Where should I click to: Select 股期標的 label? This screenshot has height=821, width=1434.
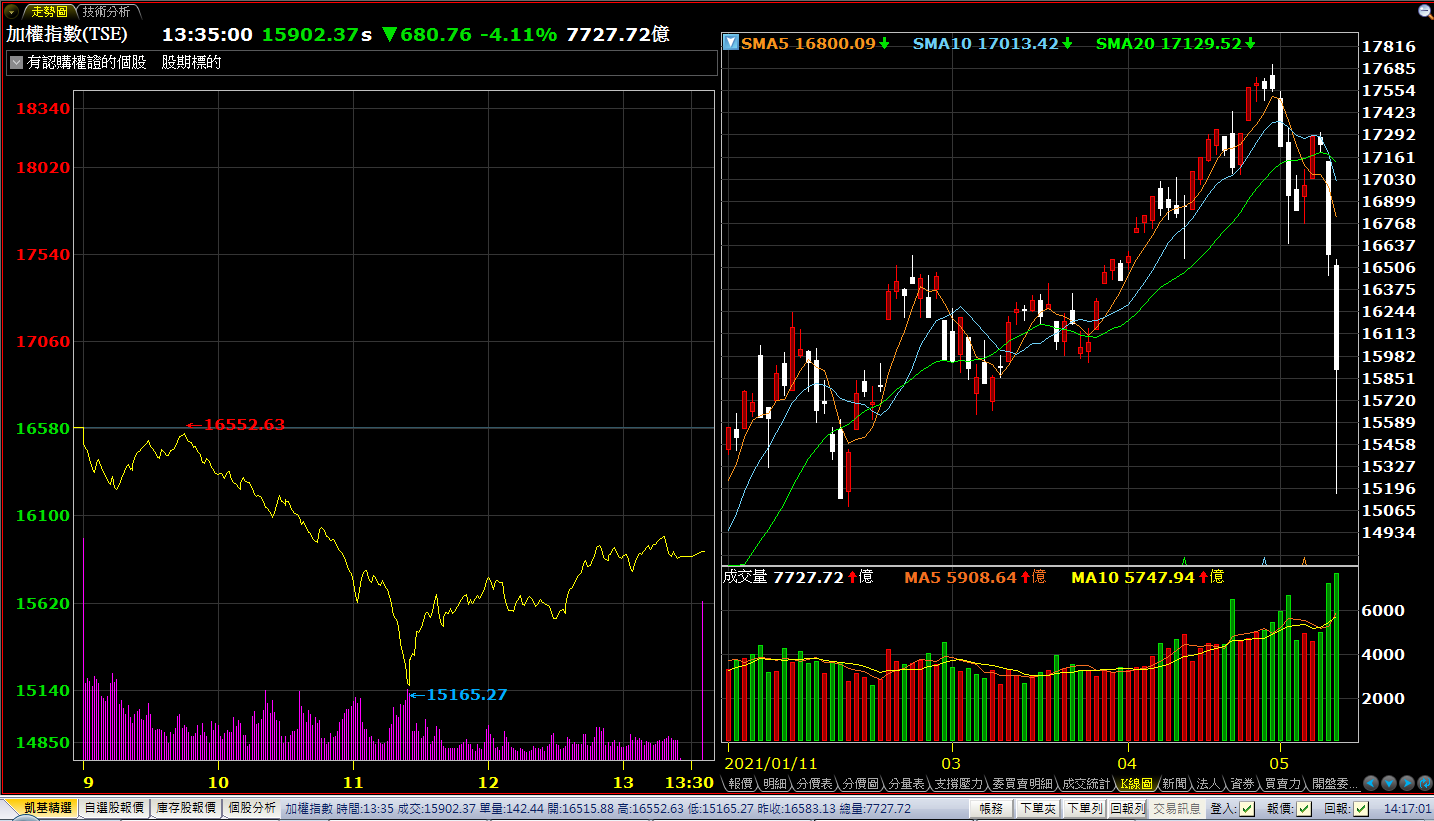click(x=192, y=62)
